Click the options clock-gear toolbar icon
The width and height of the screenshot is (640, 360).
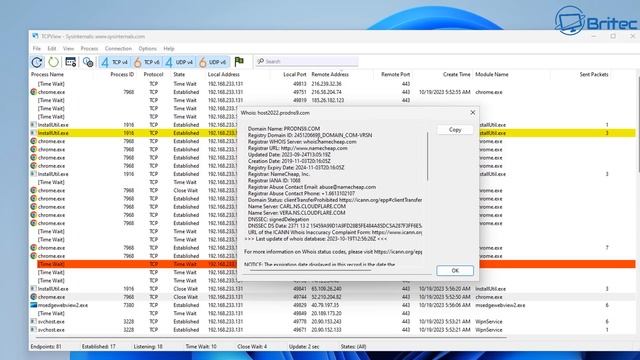(x=88, y=62)
